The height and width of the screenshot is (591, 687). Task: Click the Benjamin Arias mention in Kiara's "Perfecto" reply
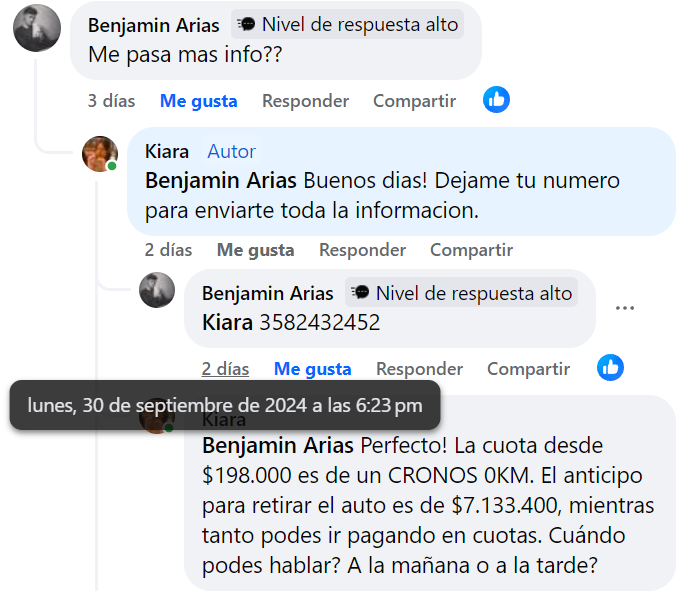point(277,445)
